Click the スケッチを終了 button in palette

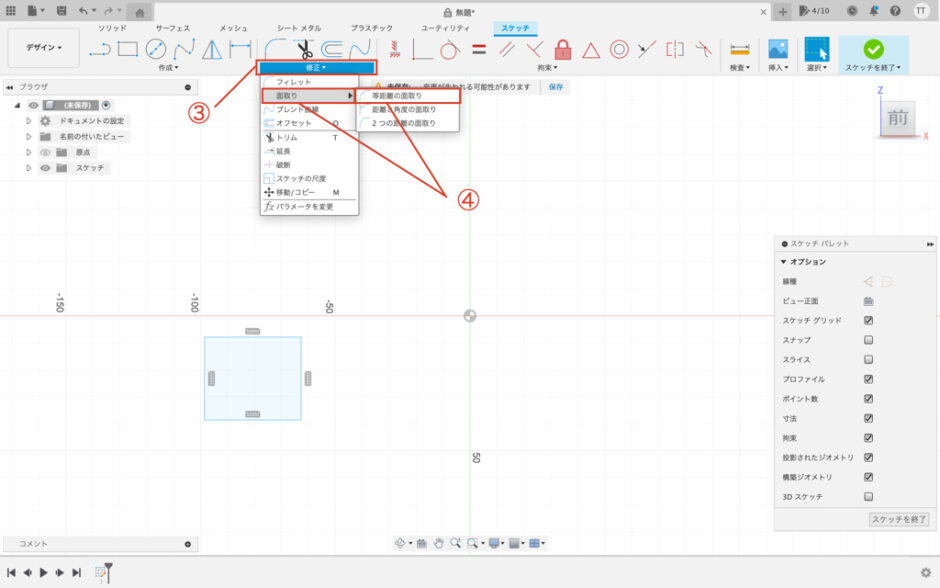[x=899, y=519]
